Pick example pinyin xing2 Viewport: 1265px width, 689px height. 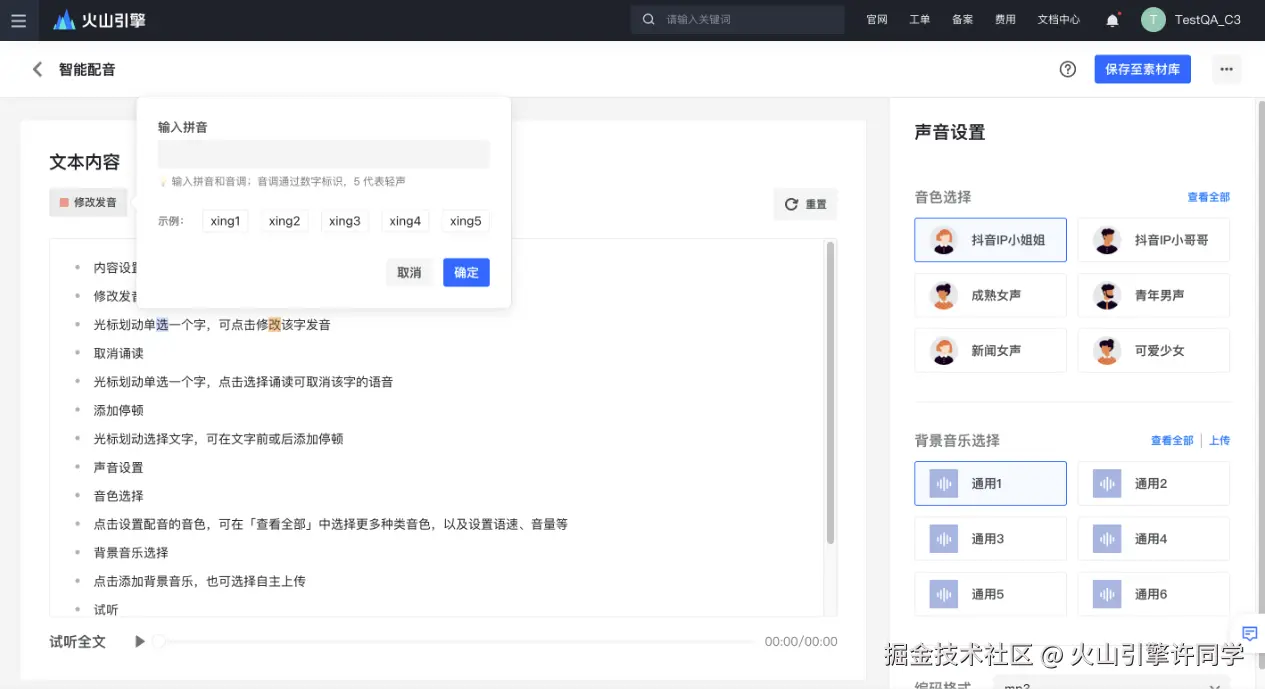285,221
